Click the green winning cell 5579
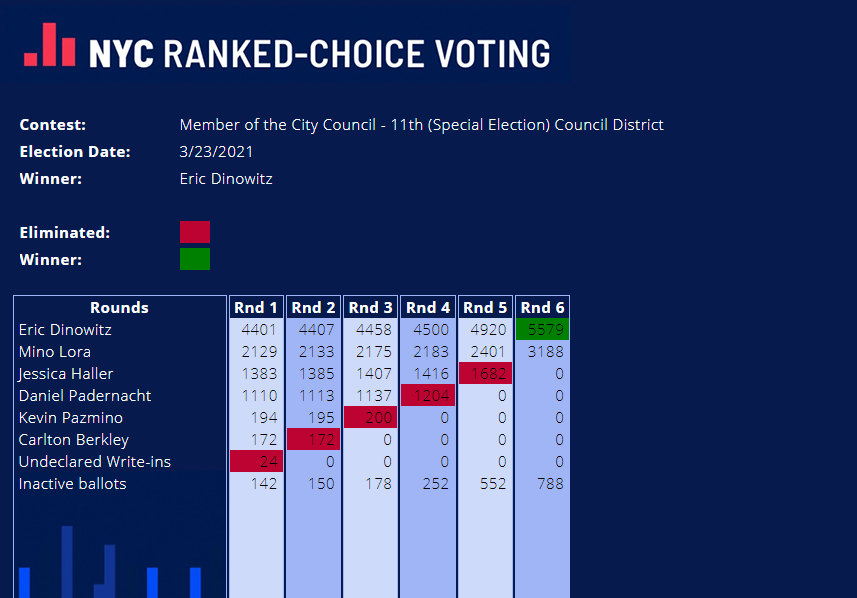This screenshot has height=598, width=857. pyautogui.click(x=542, y=330)
